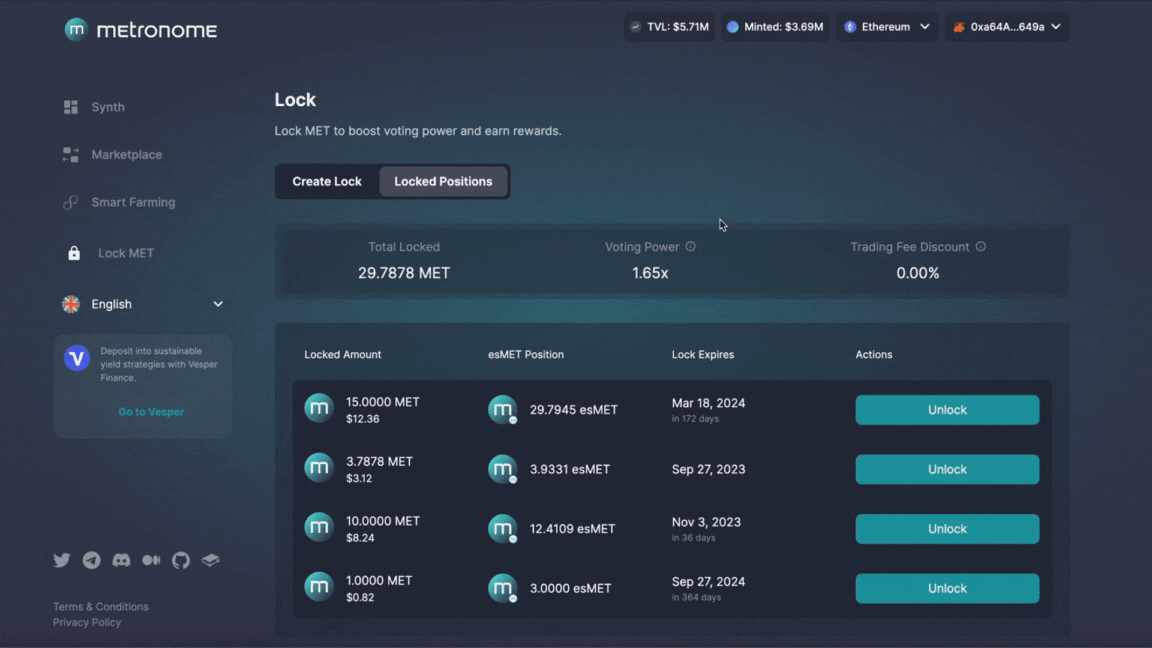Screen dimensions: 1152x648
Task: Open the Telegram social icon
Action: pos(92,560)
